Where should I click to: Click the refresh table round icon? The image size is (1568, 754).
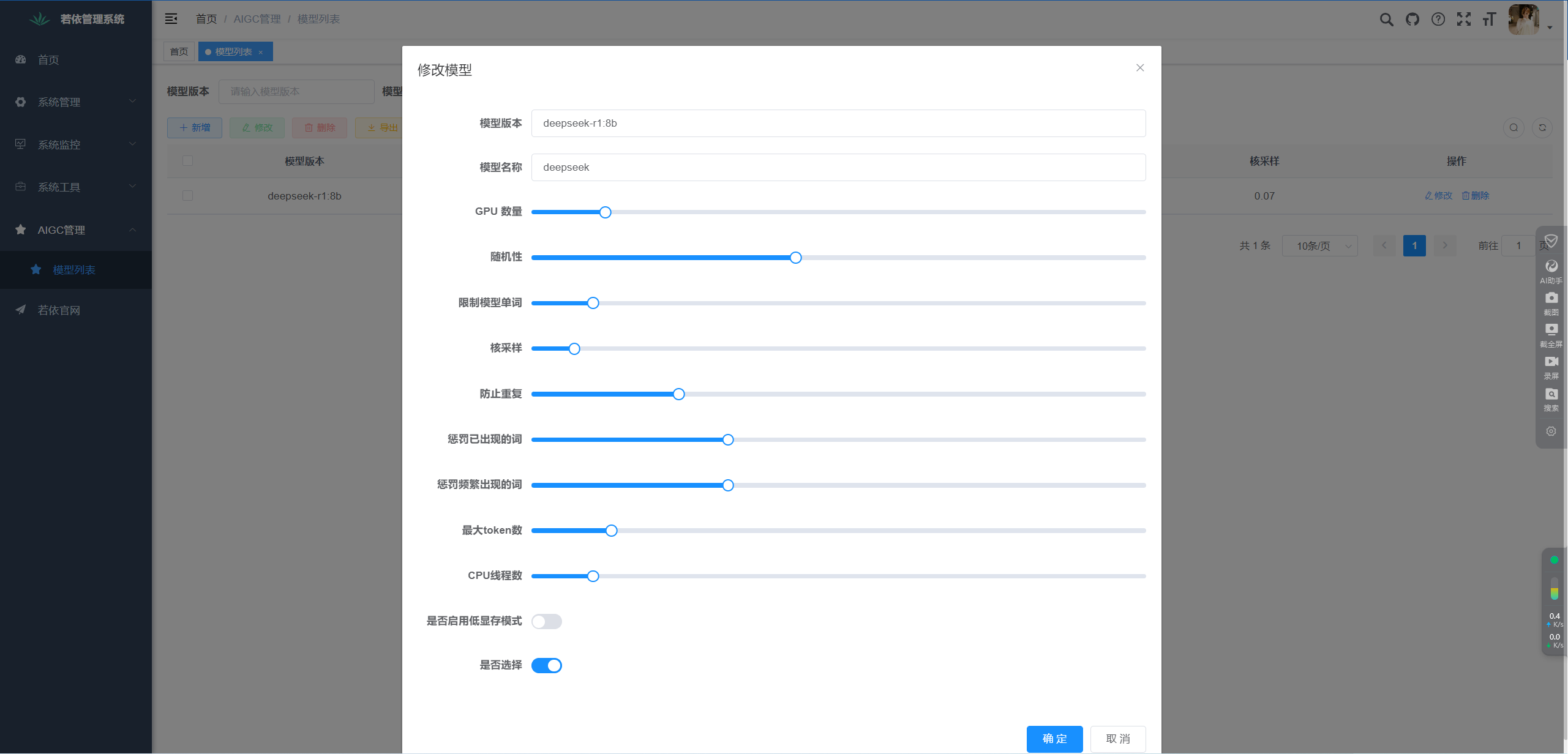1542,127
